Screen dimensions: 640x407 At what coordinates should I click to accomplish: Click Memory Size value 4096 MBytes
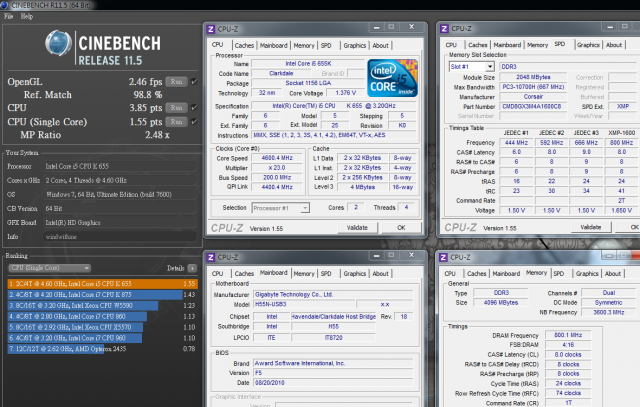pyautogui.click(x=501, y=303)
